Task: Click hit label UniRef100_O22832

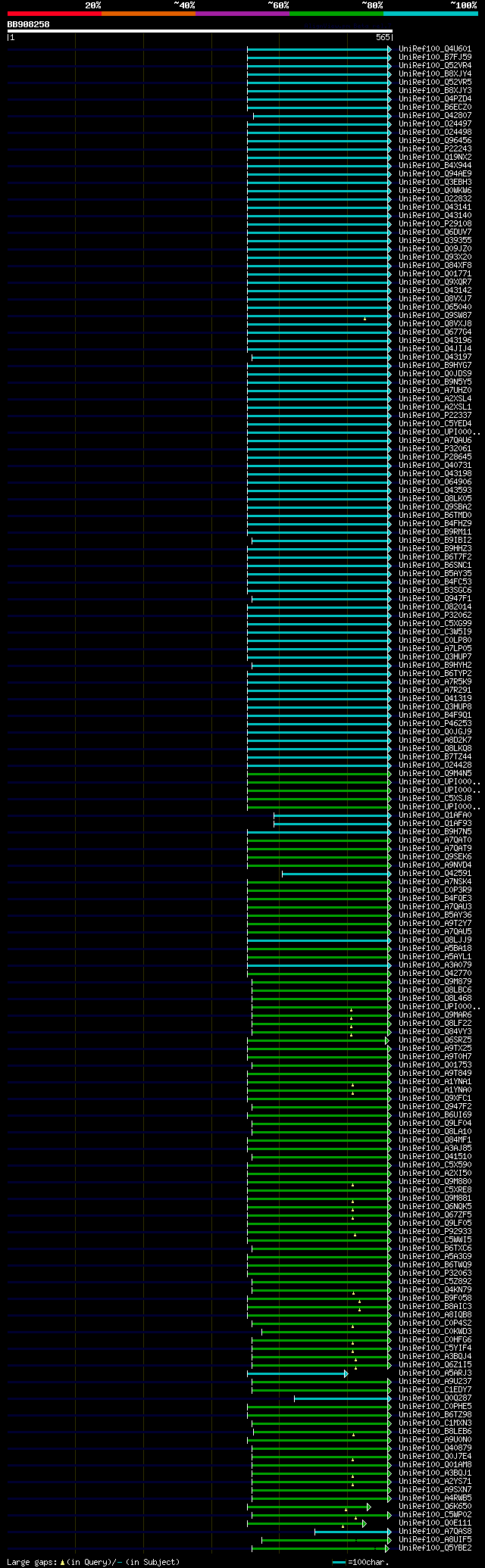Action: pyautogui.click(x=435, y=198)
